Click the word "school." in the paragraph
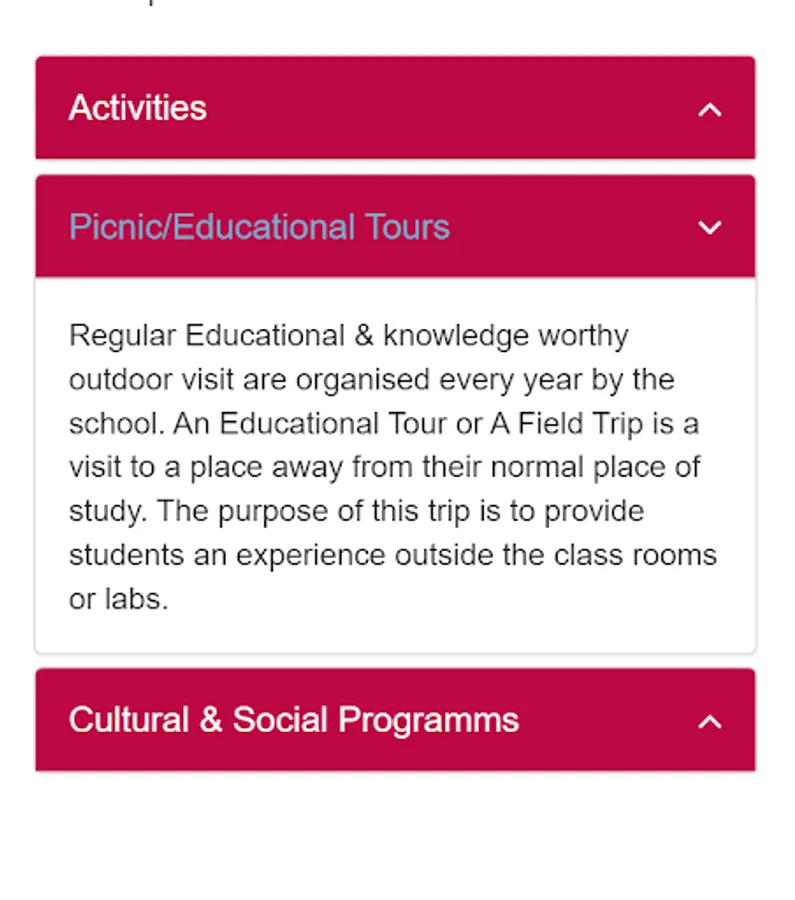 pyautogui.click(x=115, y=424)
